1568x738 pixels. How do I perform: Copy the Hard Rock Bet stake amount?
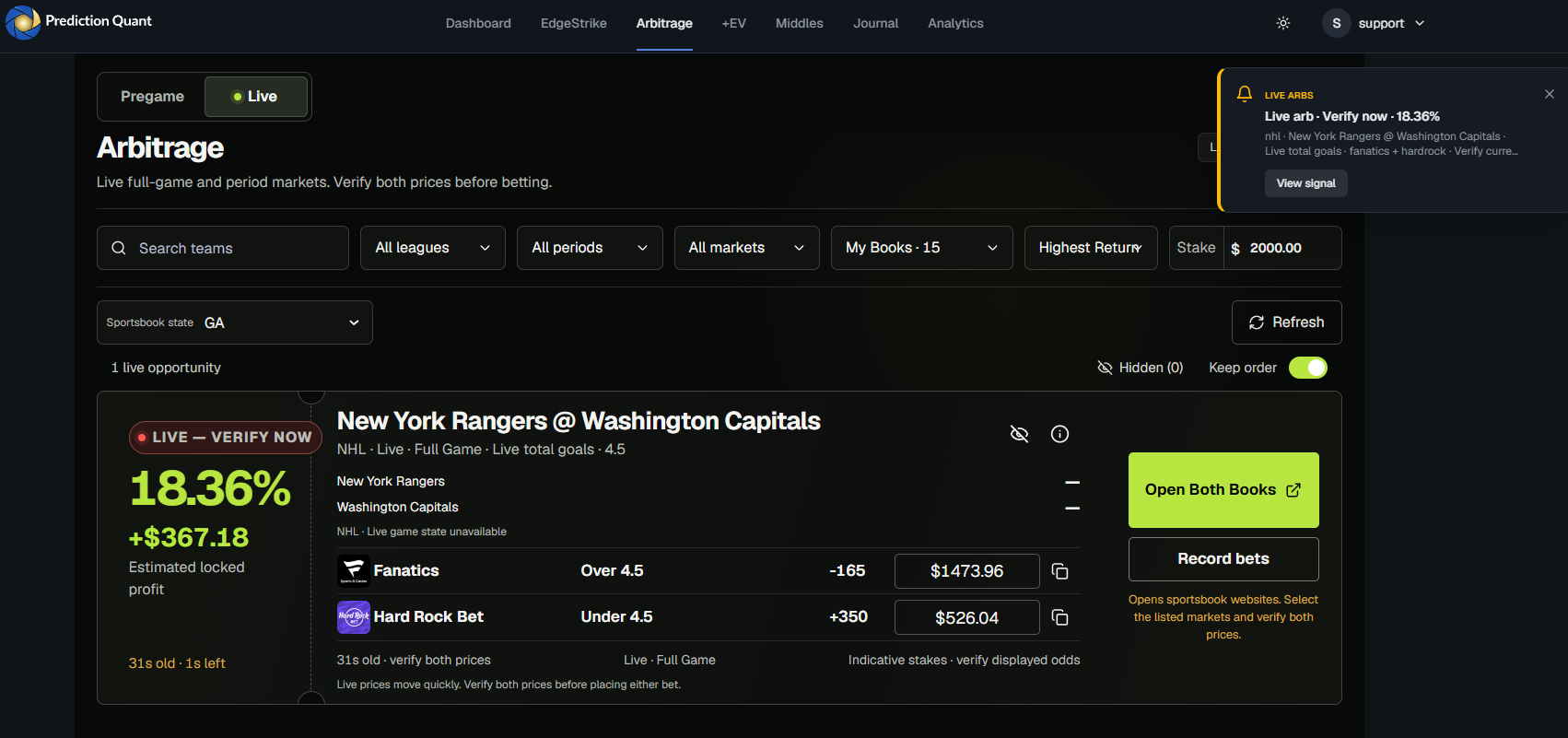pyautogui.click(x=1060, y=617)
